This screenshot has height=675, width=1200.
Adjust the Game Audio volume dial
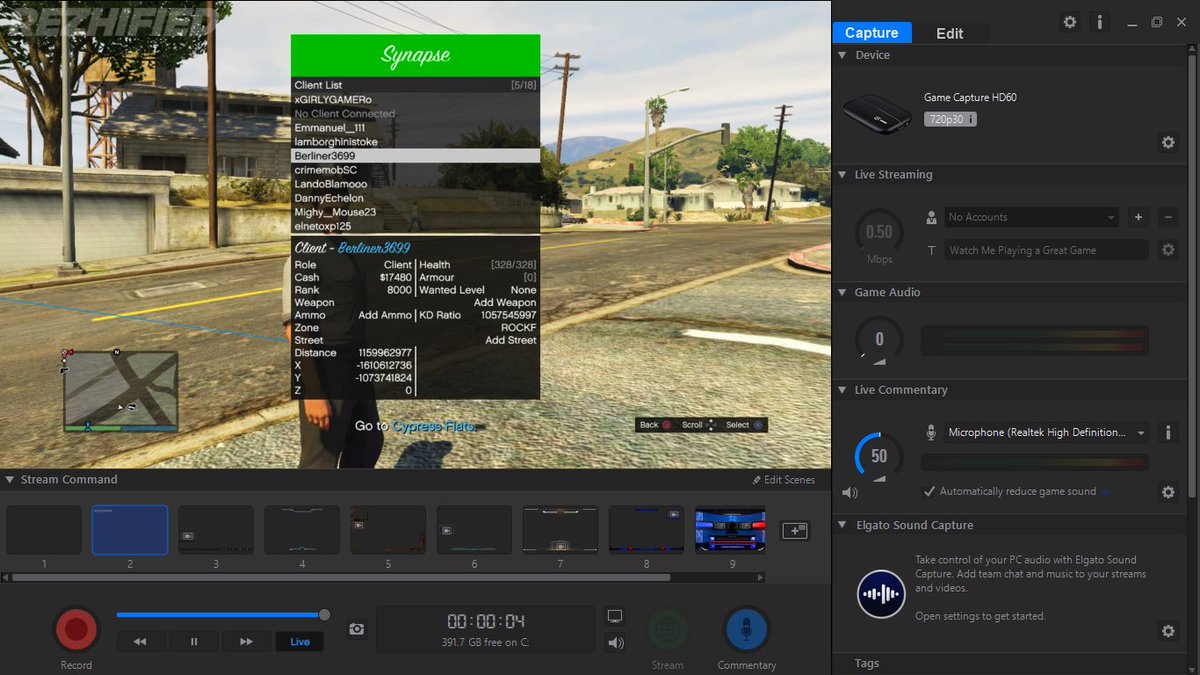[879, 340]
